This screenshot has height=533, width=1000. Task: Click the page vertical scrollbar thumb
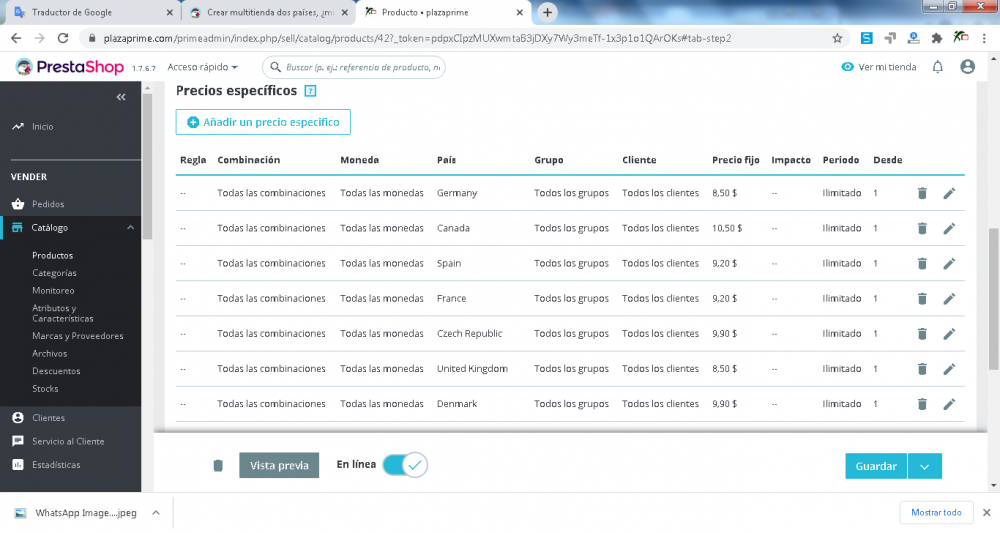pyautogui.click(x=993, y=298)
